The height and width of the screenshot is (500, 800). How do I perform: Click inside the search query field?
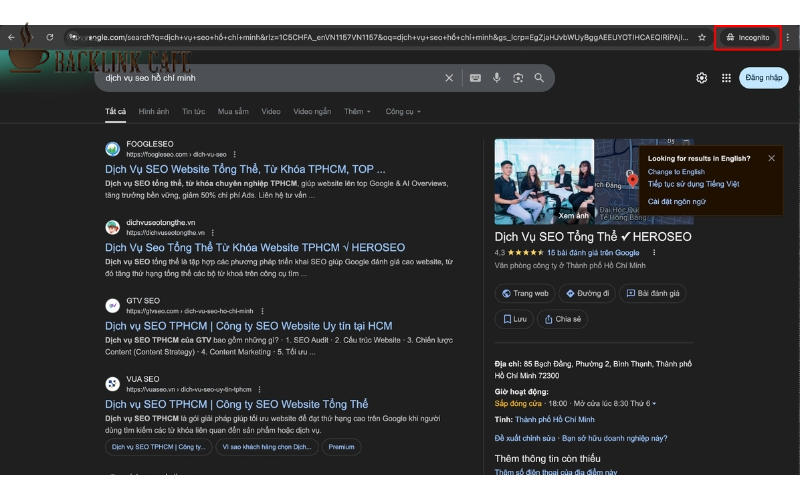tap(270, 78)
